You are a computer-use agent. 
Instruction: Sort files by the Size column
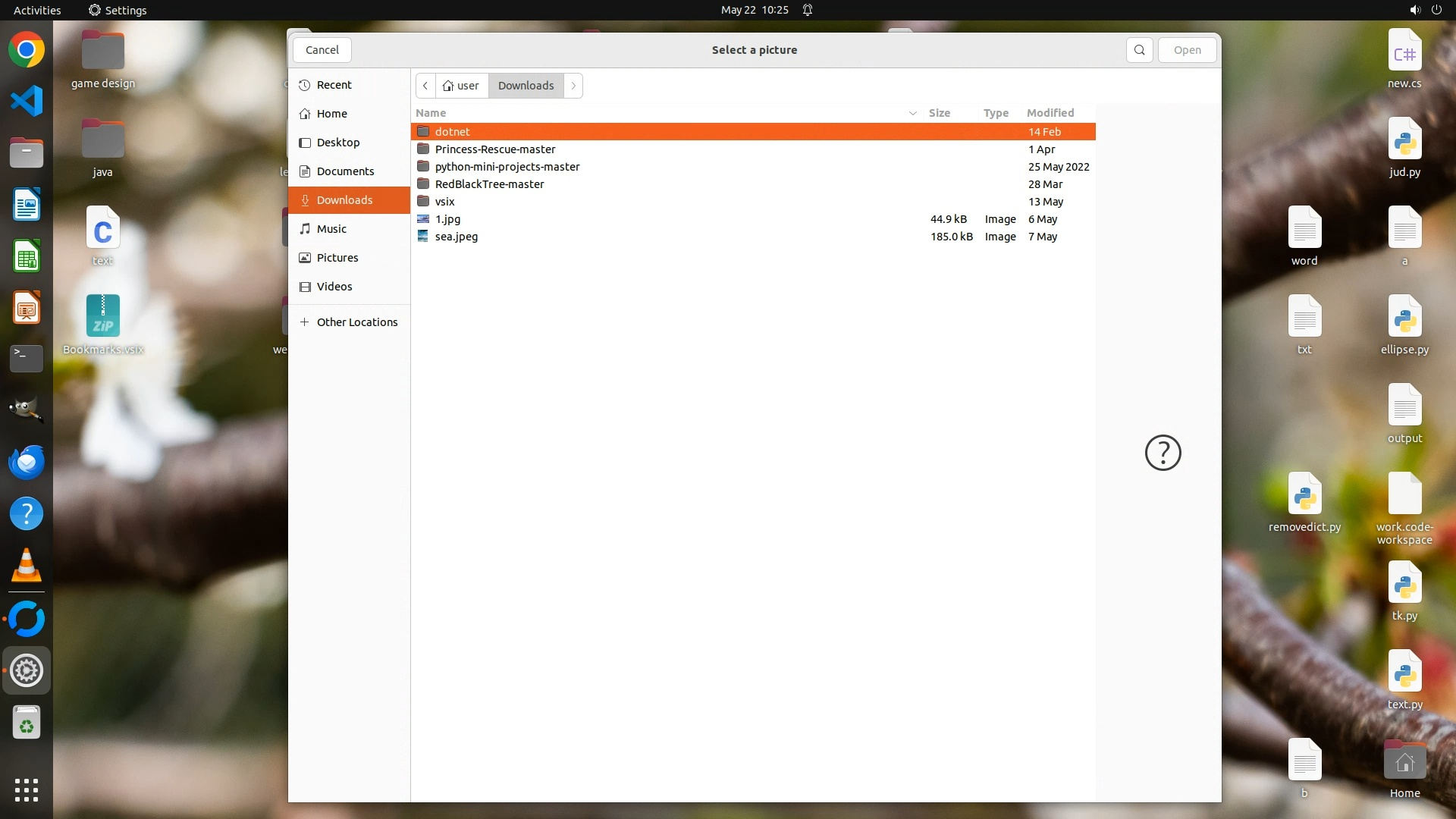tap(939, 113)
